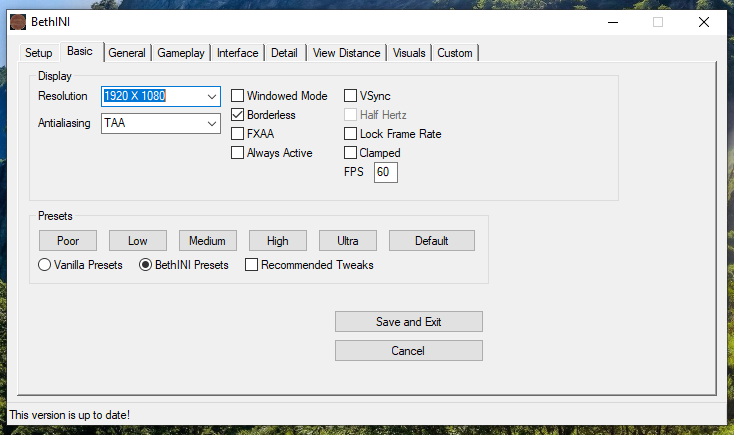Image resolution: width=734 pixels, height=435 pixels.
Task: Enable the Windowed Mode checkbox
Action: click(x=238, y=96)
